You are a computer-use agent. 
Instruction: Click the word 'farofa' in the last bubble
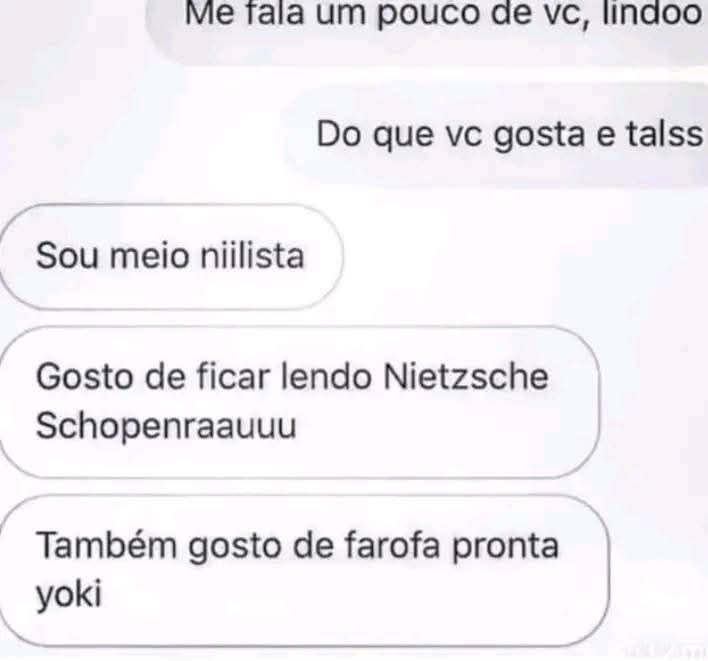click(391, 545)
